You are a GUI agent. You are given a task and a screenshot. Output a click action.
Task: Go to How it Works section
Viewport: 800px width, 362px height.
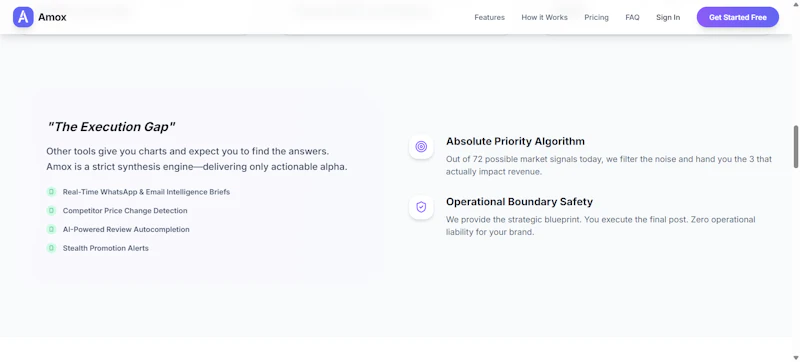pos(544,17)
